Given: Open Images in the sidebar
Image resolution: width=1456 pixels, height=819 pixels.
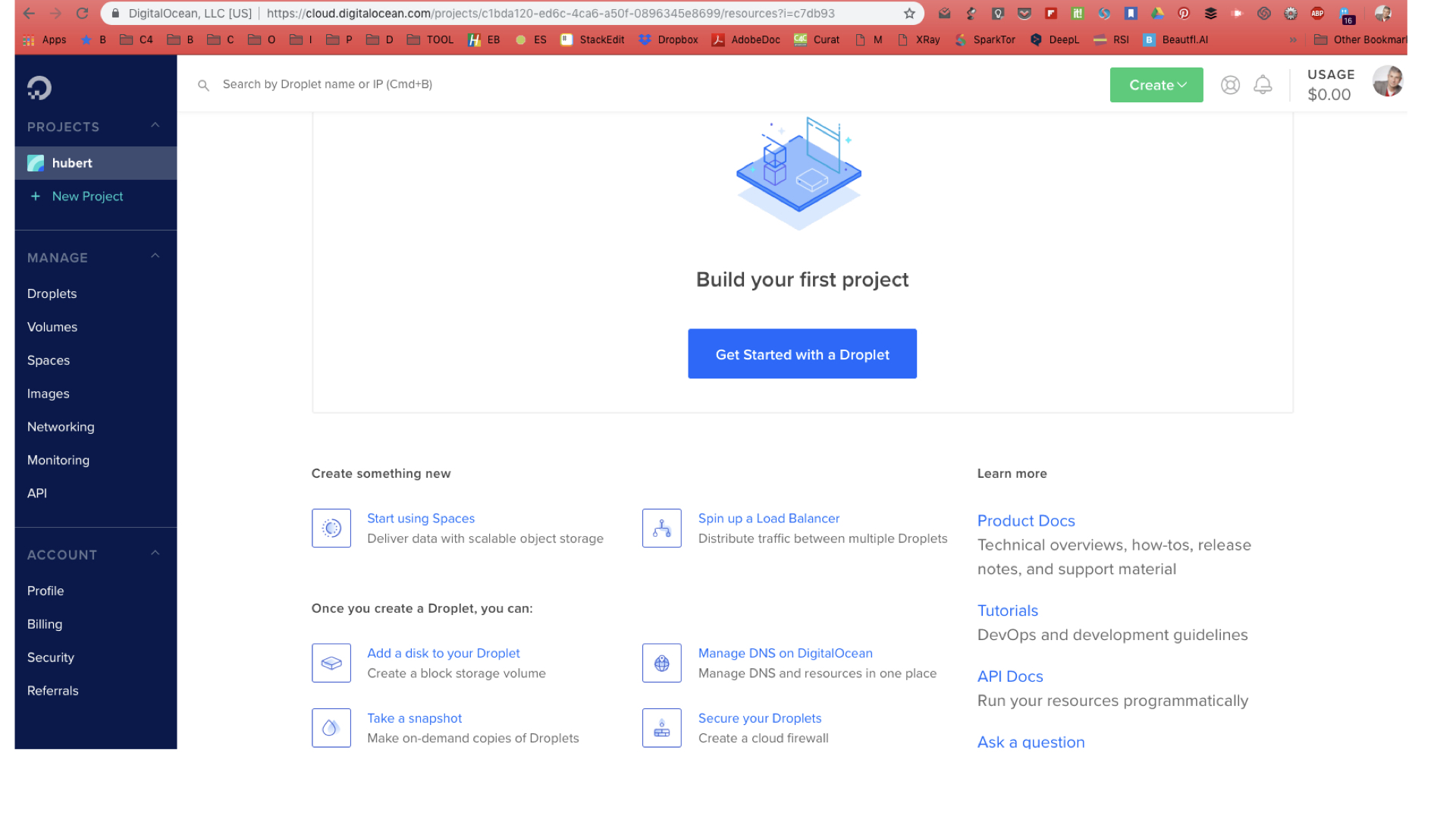Looking at the screenshot, I should pos(49,394).
